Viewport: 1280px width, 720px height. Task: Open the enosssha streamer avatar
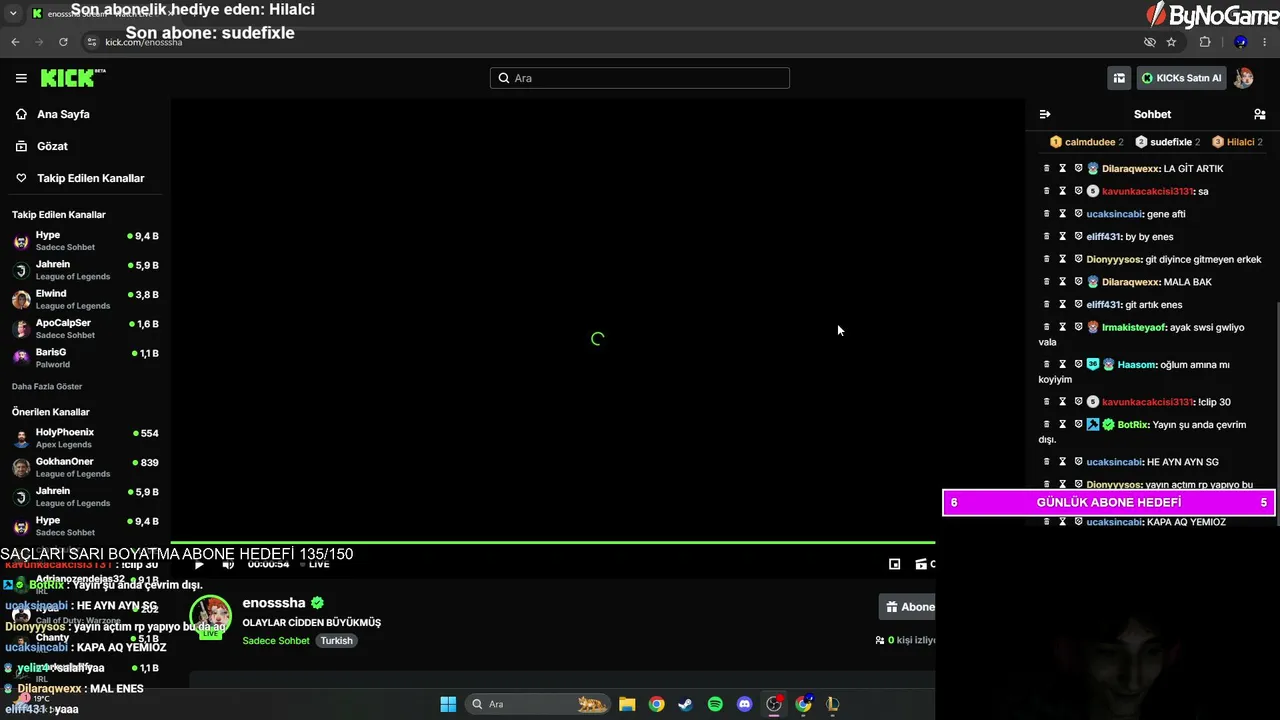210,616
